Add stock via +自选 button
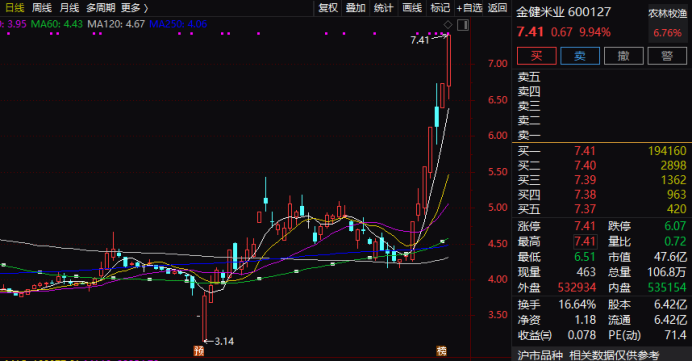Screen dimensions: 693x361 [x=469, y=8]
